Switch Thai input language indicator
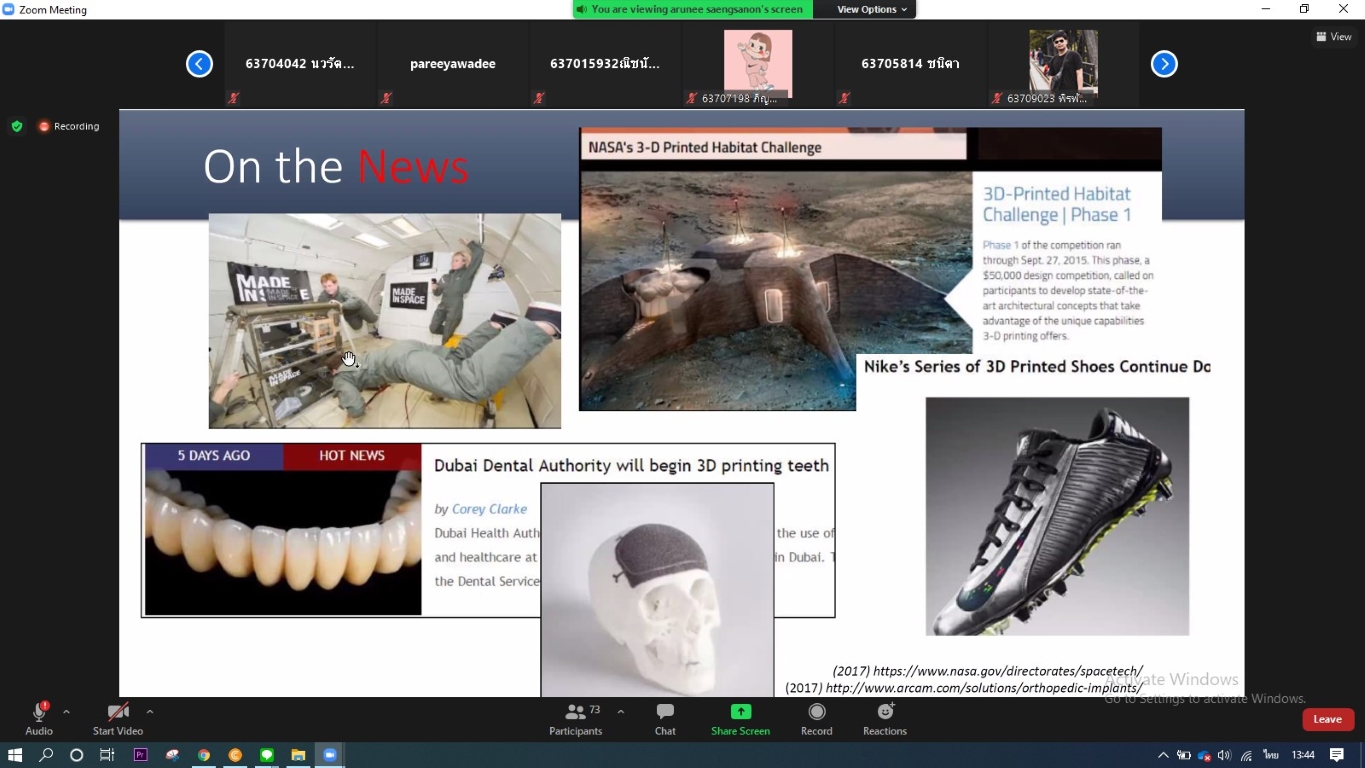 pos(1271,755)
